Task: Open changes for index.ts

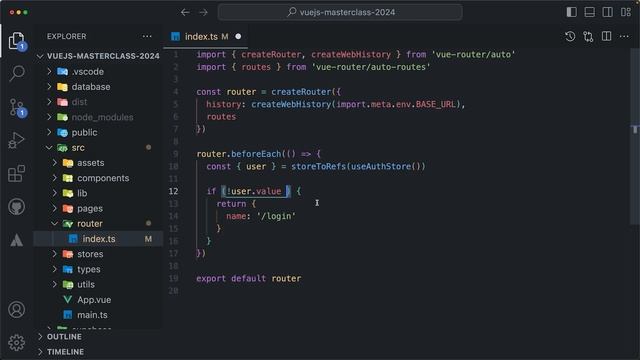Action: point(588,37)
